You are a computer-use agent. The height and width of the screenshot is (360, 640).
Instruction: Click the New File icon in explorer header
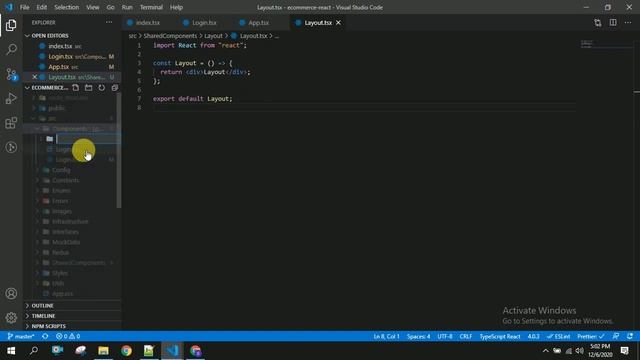(x=76, y=88)
